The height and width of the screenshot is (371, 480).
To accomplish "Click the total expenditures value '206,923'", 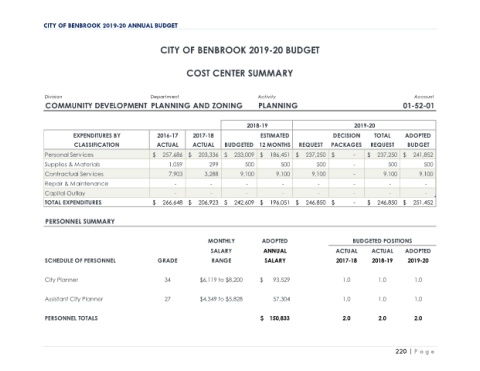I will tap(208, 202).
